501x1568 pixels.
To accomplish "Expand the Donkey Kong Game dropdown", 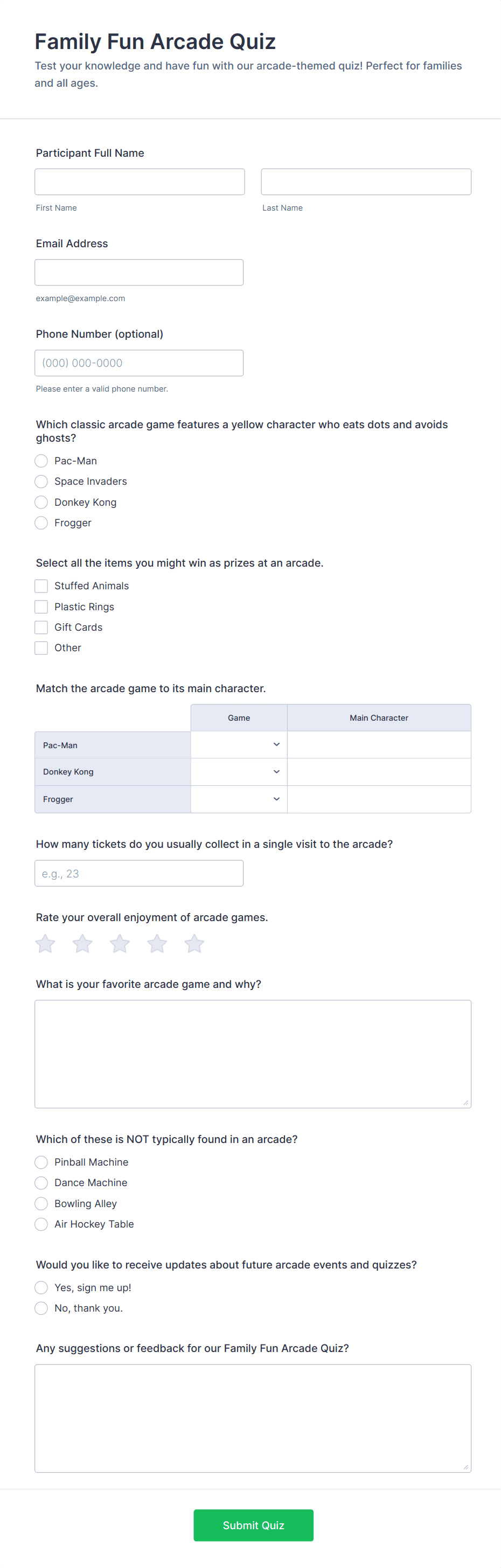I will click(x=239, y=772).
